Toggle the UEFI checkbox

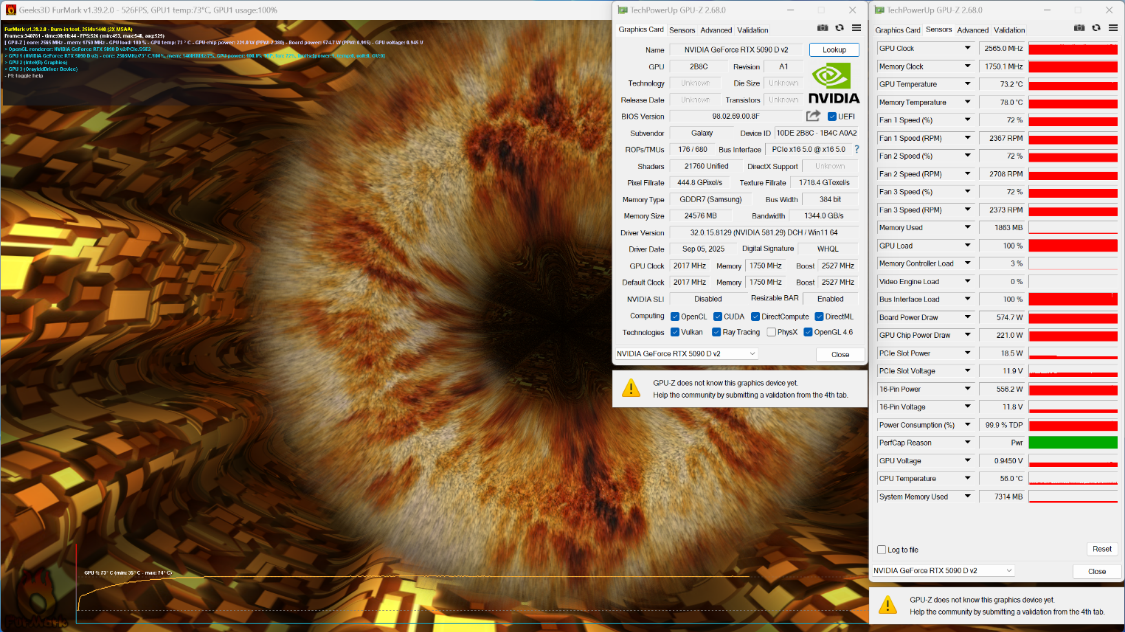[x=832, y=116]
